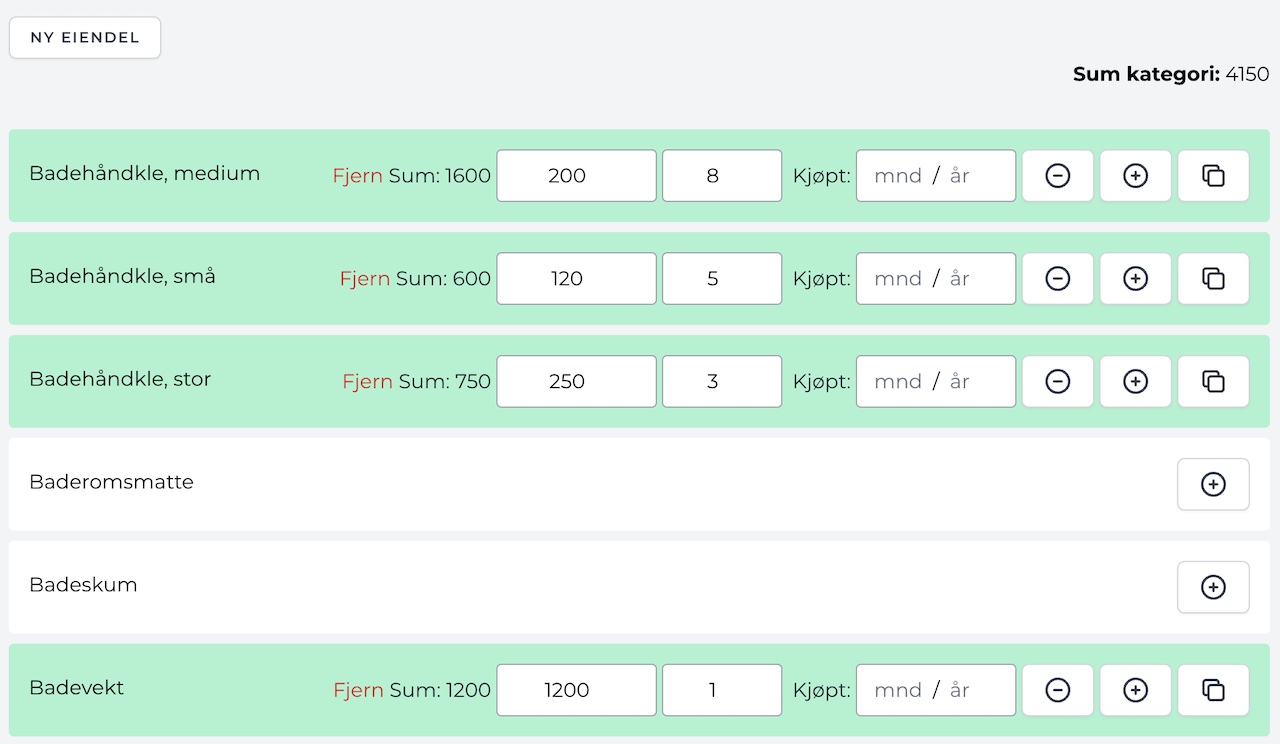Screen dimensions: 1280x744
Task: Add Baderomsmatte with plus icon
Action: pos(1213,485)
